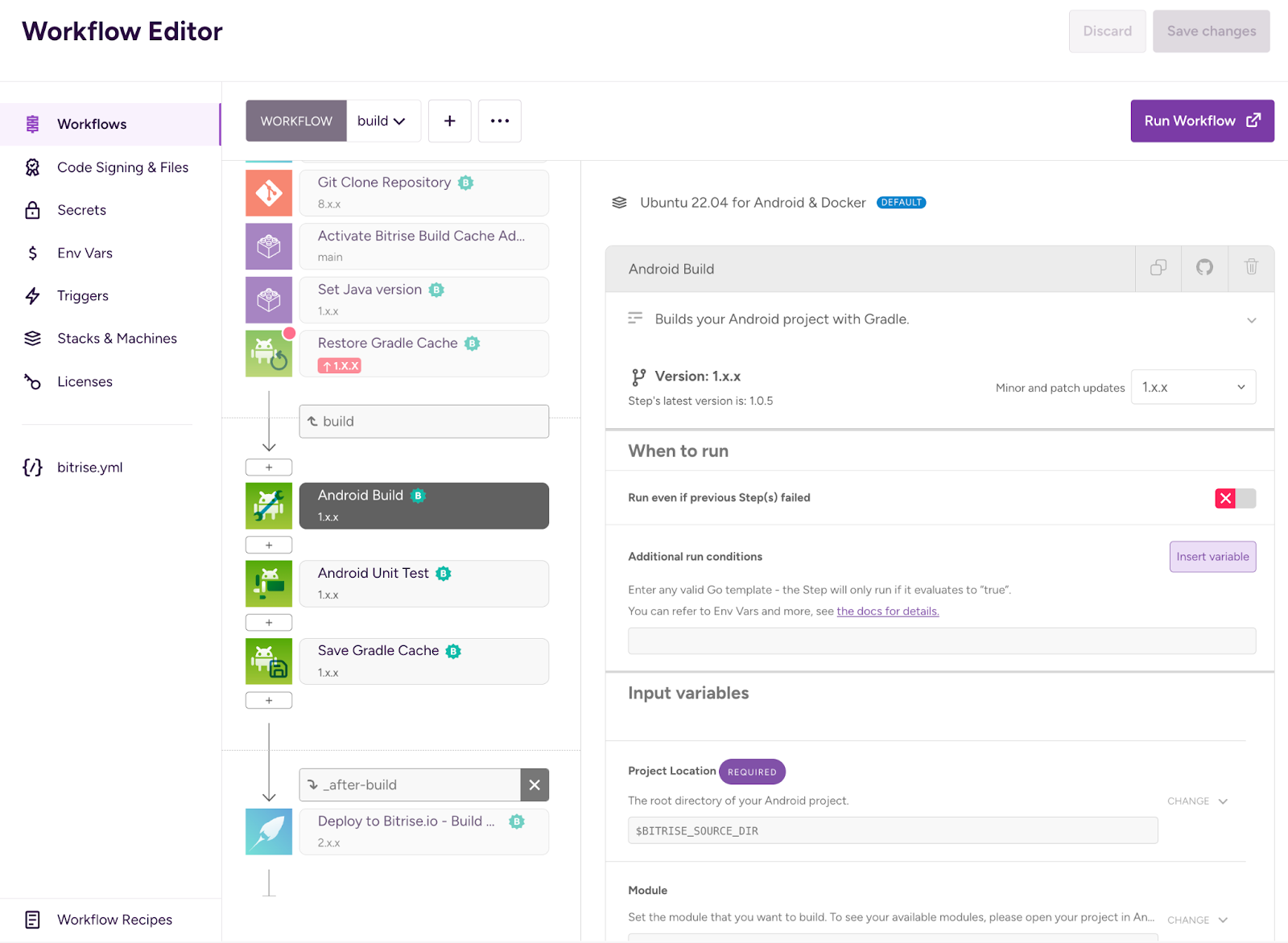
Task: Click the Project Location $BITRISE_SOURCE_DIR field
Action: point(893,830)
